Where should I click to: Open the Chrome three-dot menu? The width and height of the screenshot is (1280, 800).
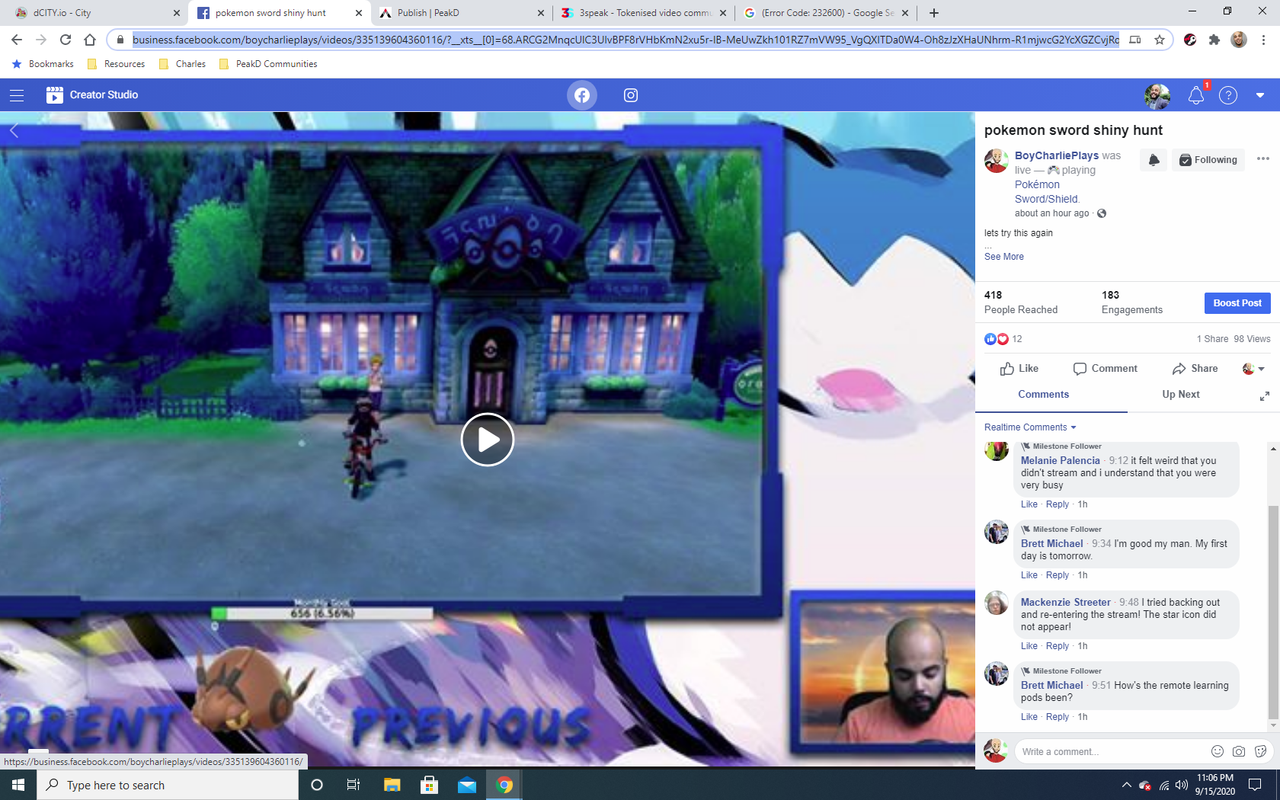coord(1263,40)
